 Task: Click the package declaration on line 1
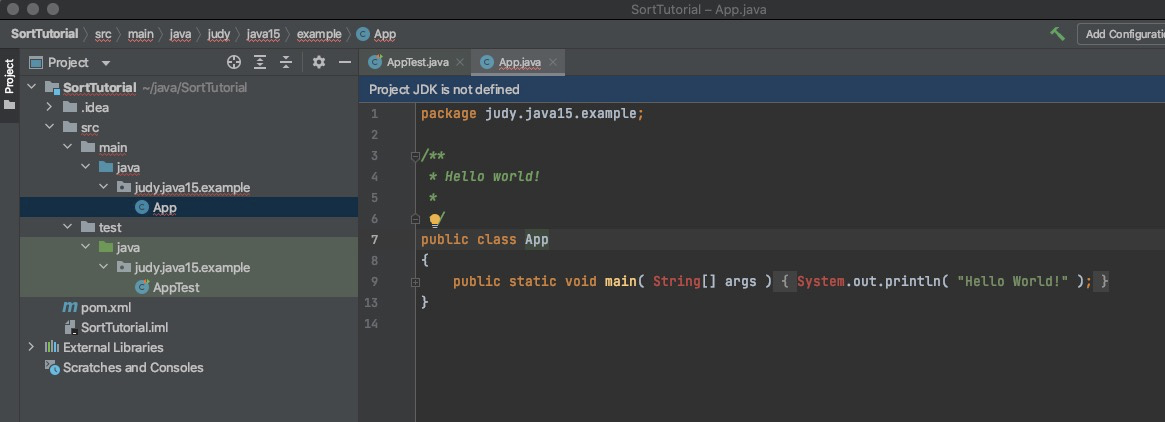click(532, 114)
